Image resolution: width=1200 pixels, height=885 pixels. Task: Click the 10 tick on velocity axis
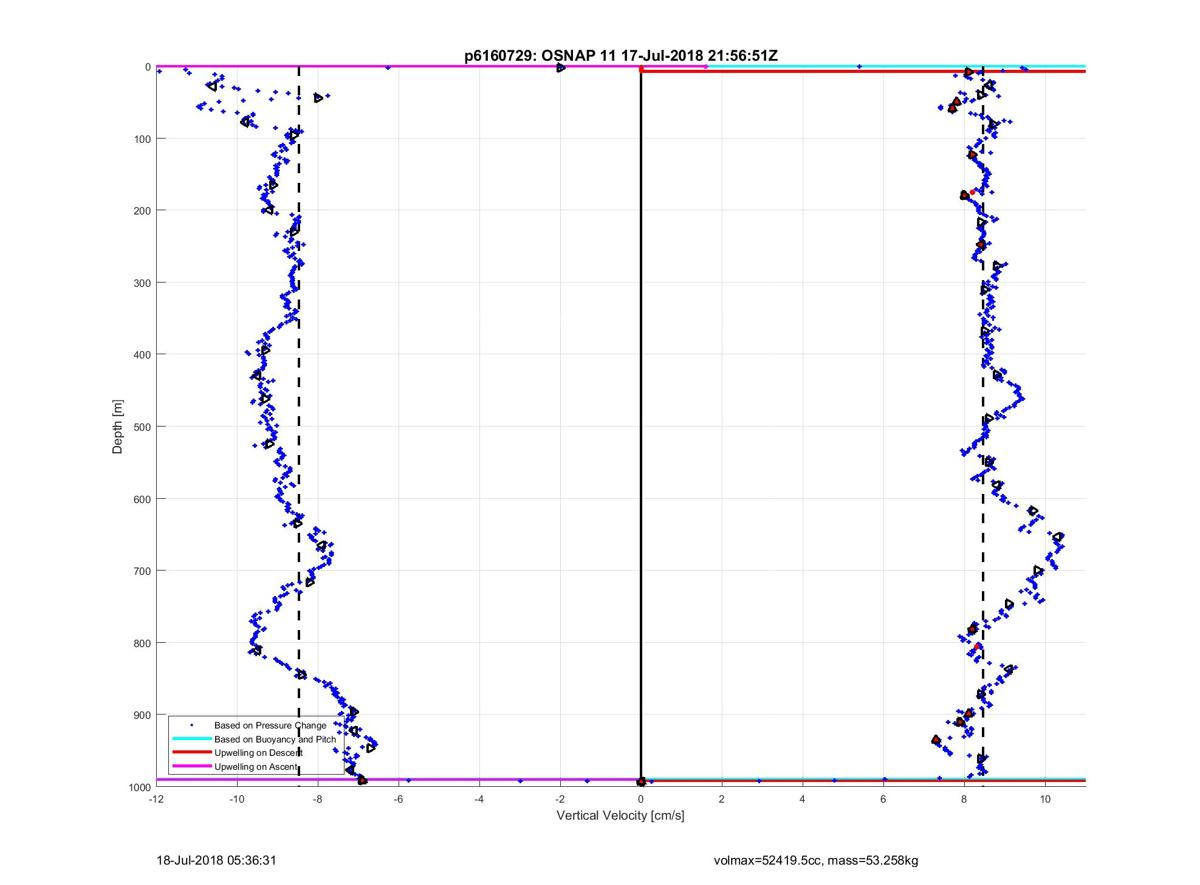point(1045,799)
